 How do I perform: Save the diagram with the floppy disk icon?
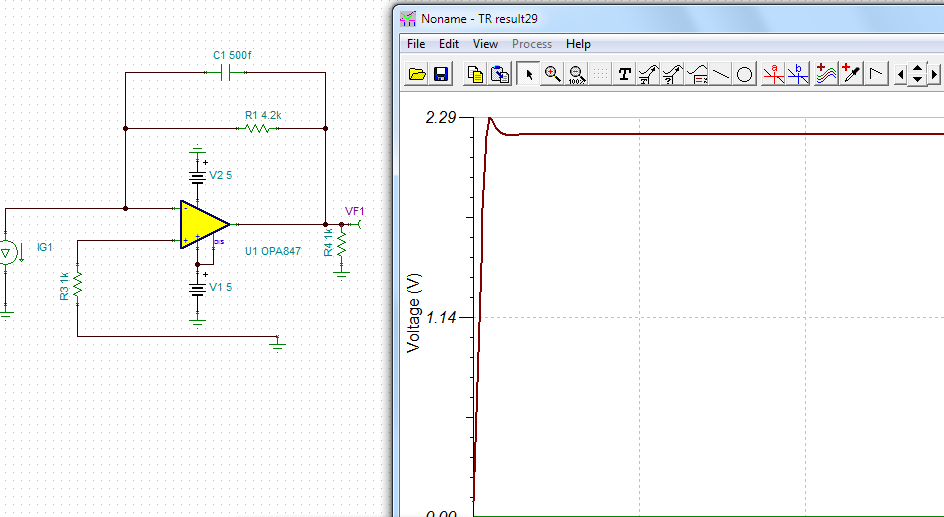coord(441,74)
